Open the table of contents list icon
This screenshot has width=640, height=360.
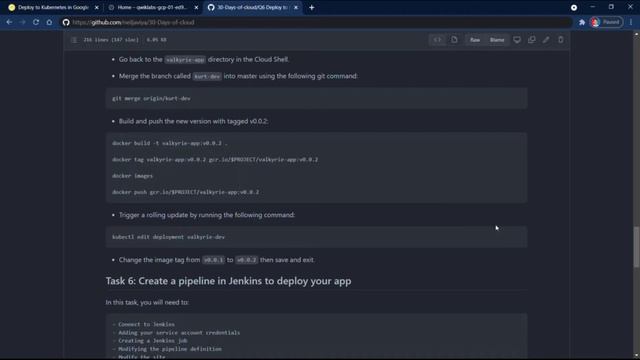click(x=74, y=40)
